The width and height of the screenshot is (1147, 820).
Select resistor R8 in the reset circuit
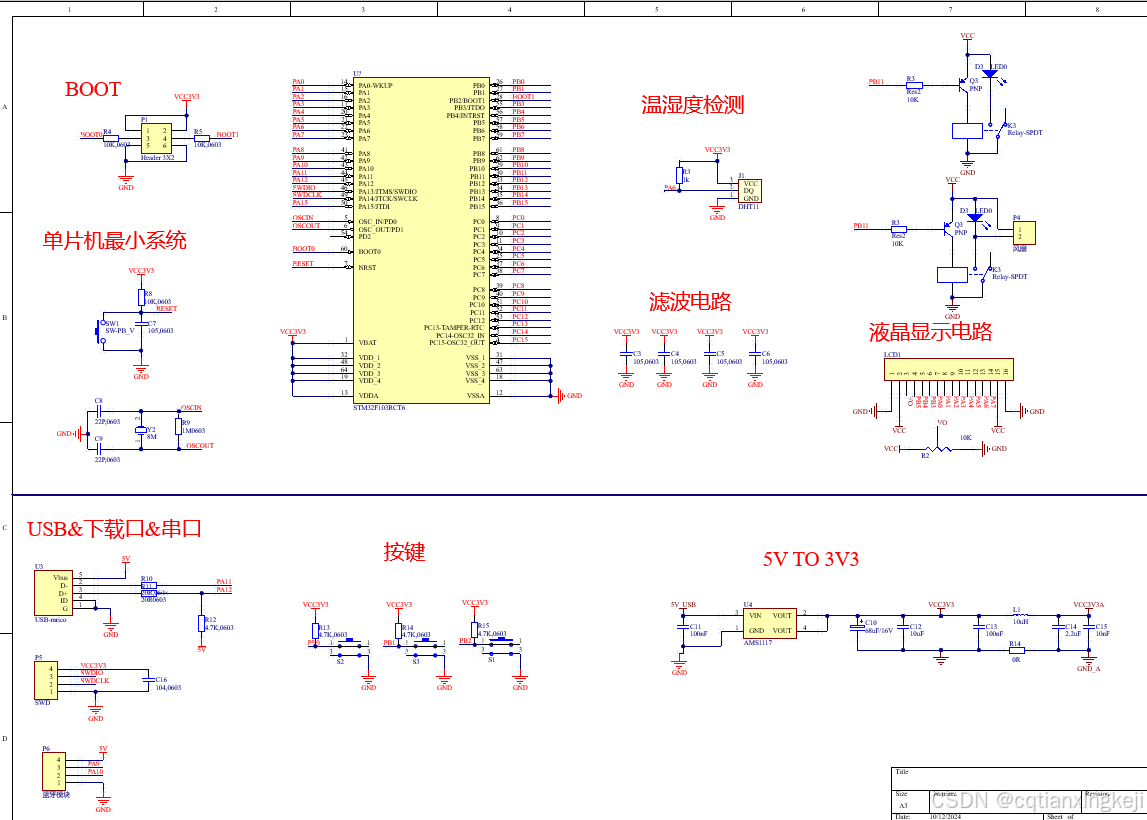pyautogui.click(x=141, y=297)
